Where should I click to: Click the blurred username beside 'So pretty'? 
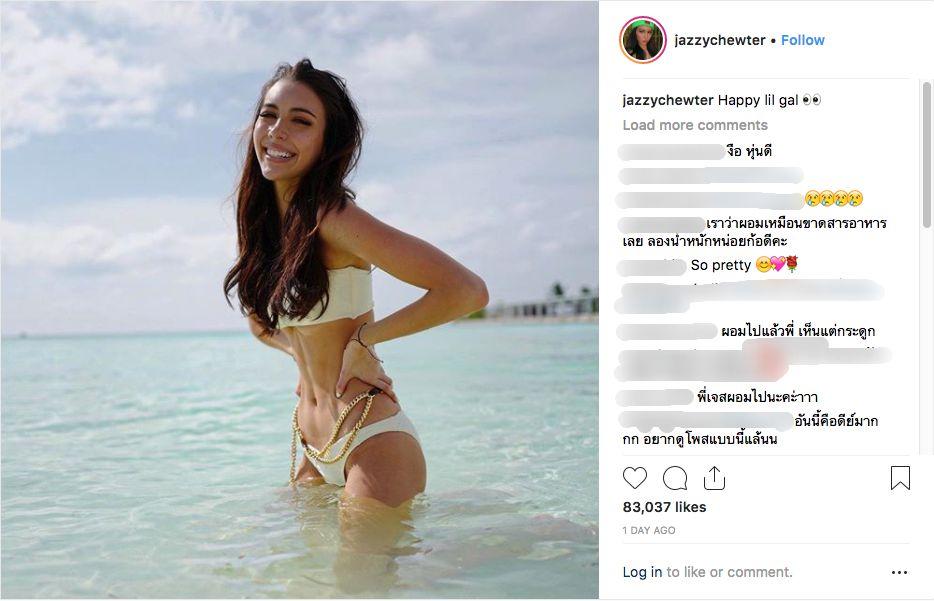tap(652, 266)
